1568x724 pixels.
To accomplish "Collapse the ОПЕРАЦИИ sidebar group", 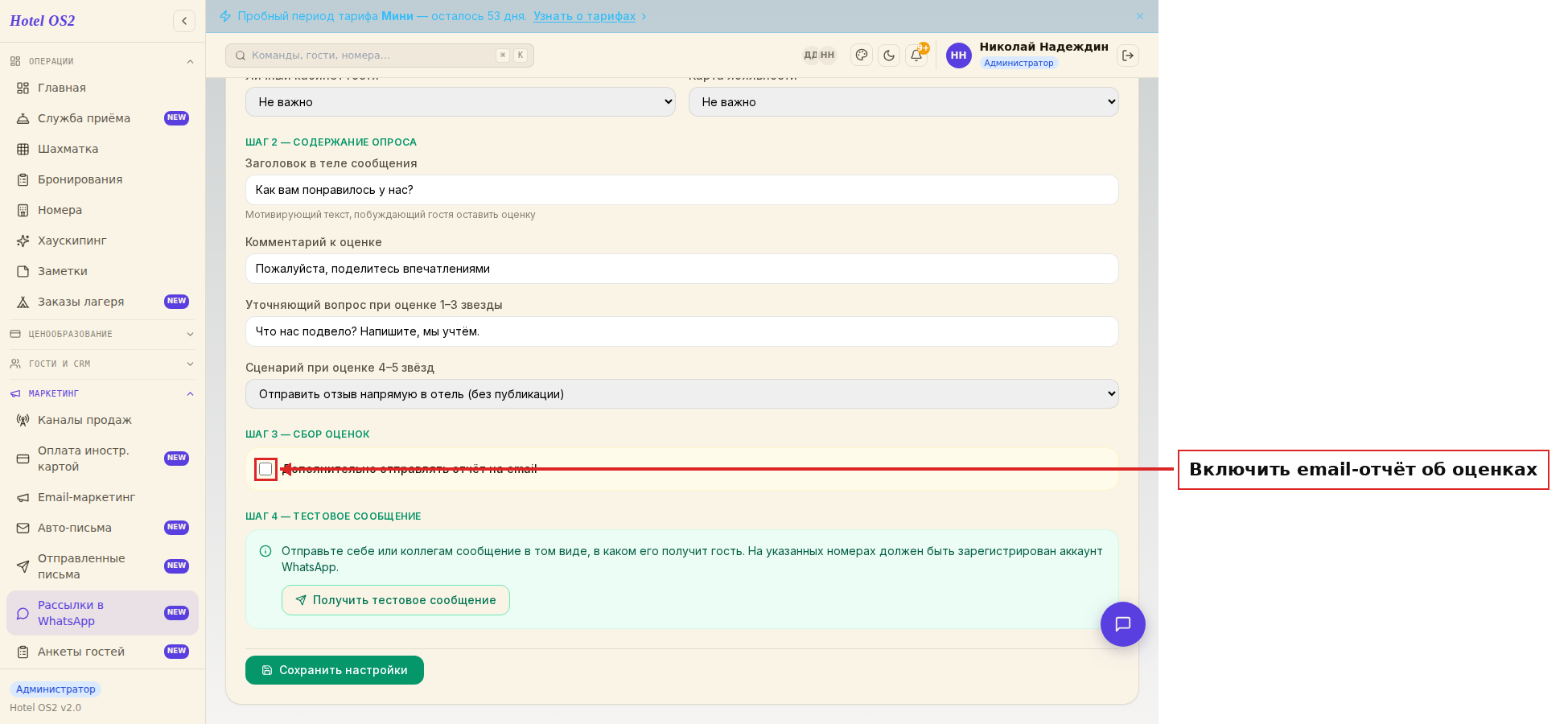I will tap(102, 61).
